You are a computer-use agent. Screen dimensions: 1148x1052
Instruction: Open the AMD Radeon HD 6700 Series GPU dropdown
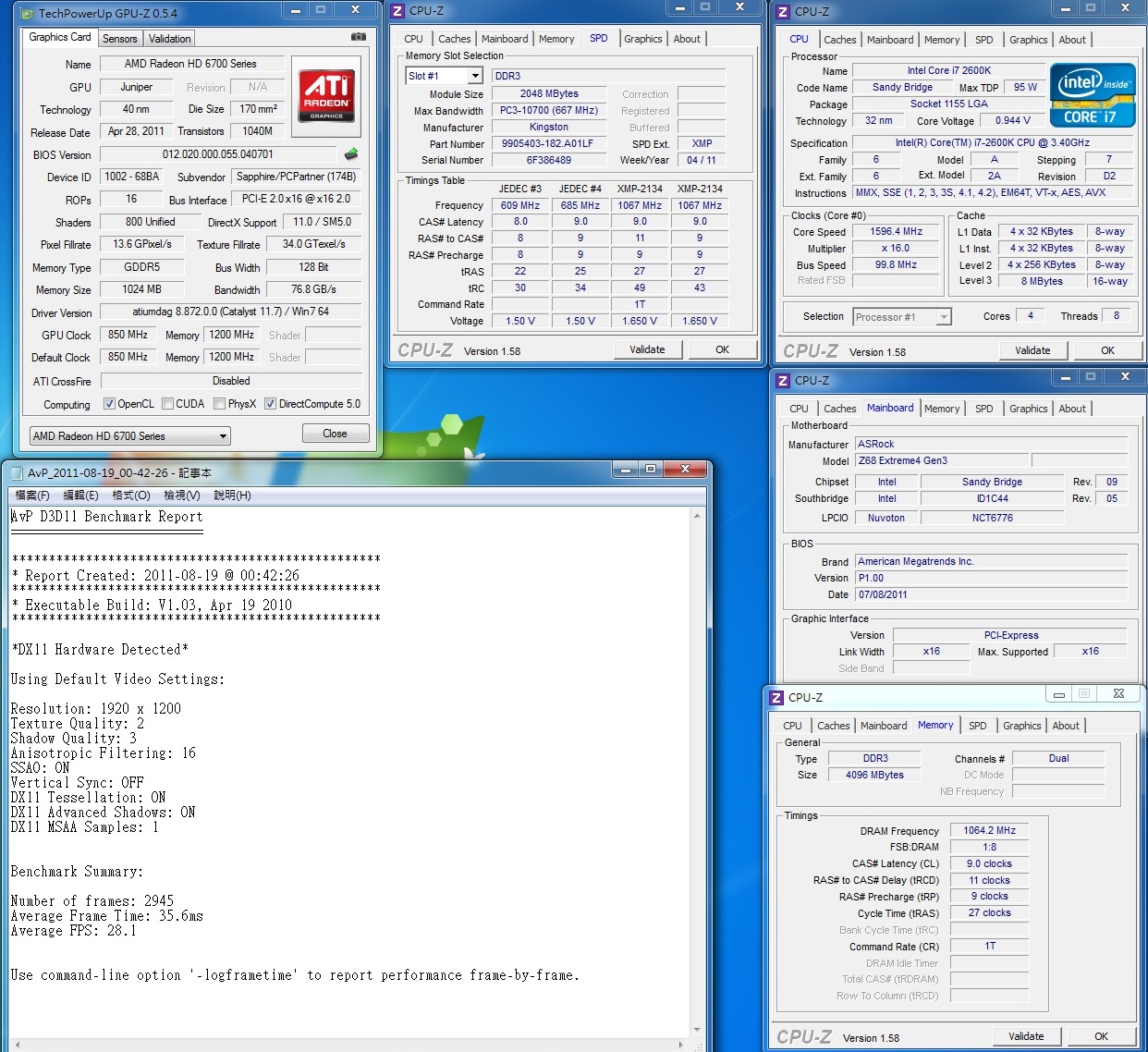pos(130,436)
